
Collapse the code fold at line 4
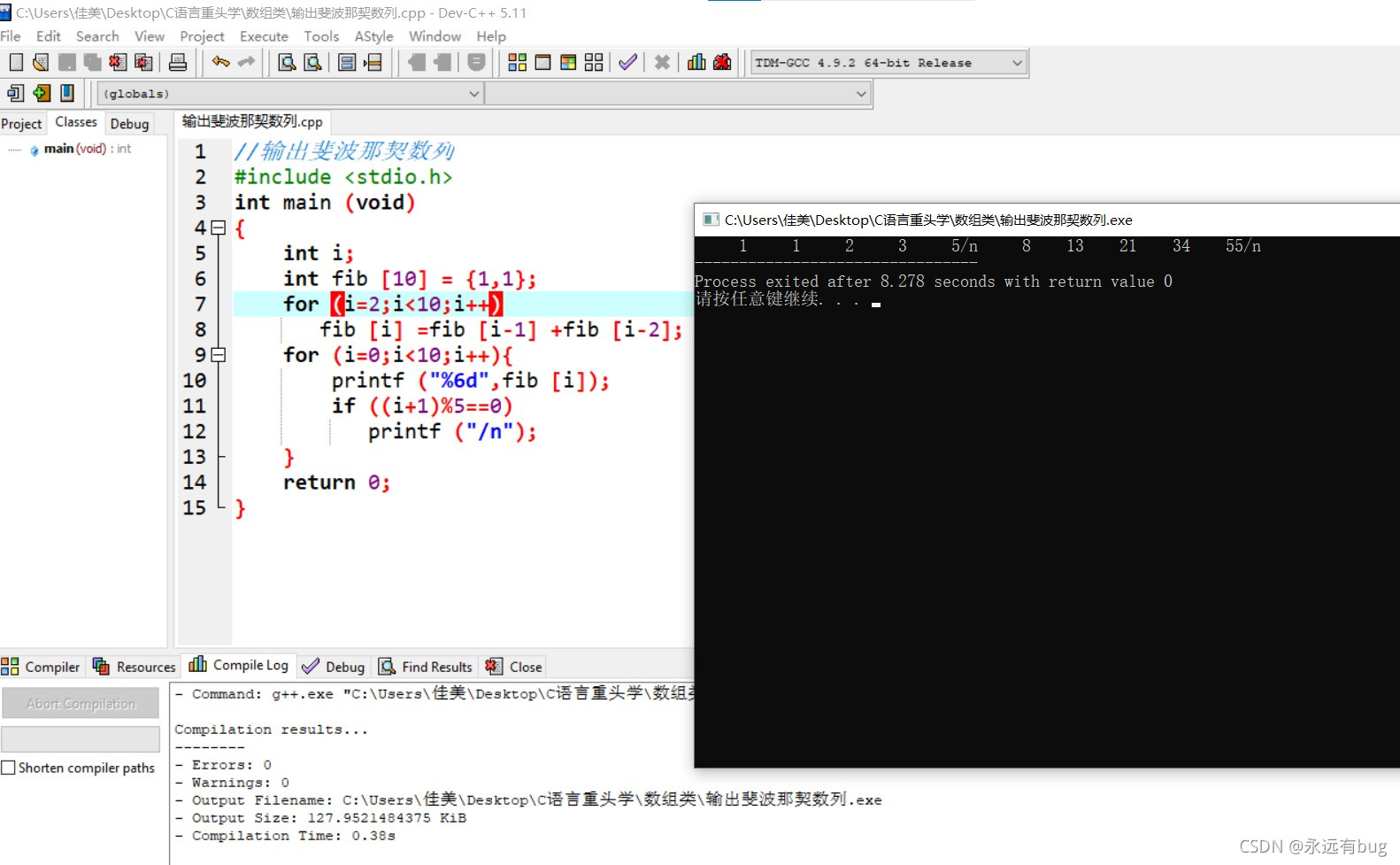[x=219, y=228]
